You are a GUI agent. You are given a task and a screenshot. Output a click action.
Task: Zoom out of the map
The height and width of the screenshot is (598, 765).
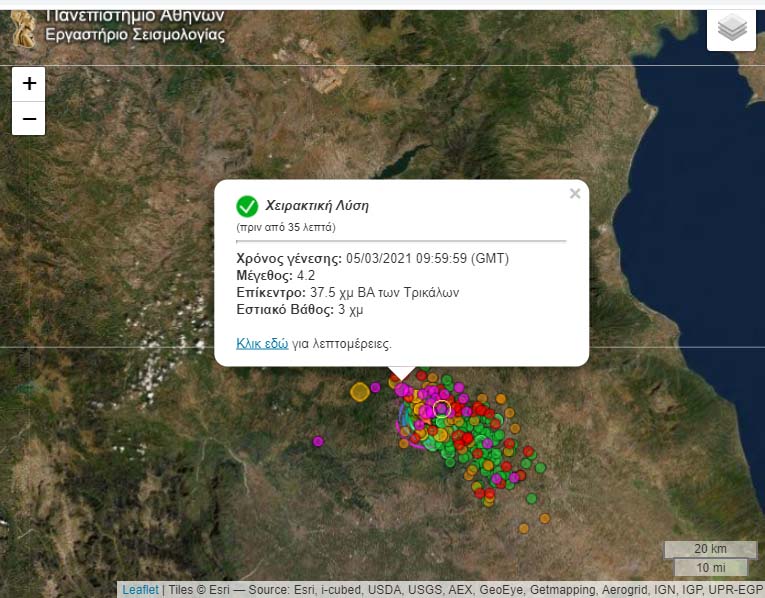(x=29, y=119)
